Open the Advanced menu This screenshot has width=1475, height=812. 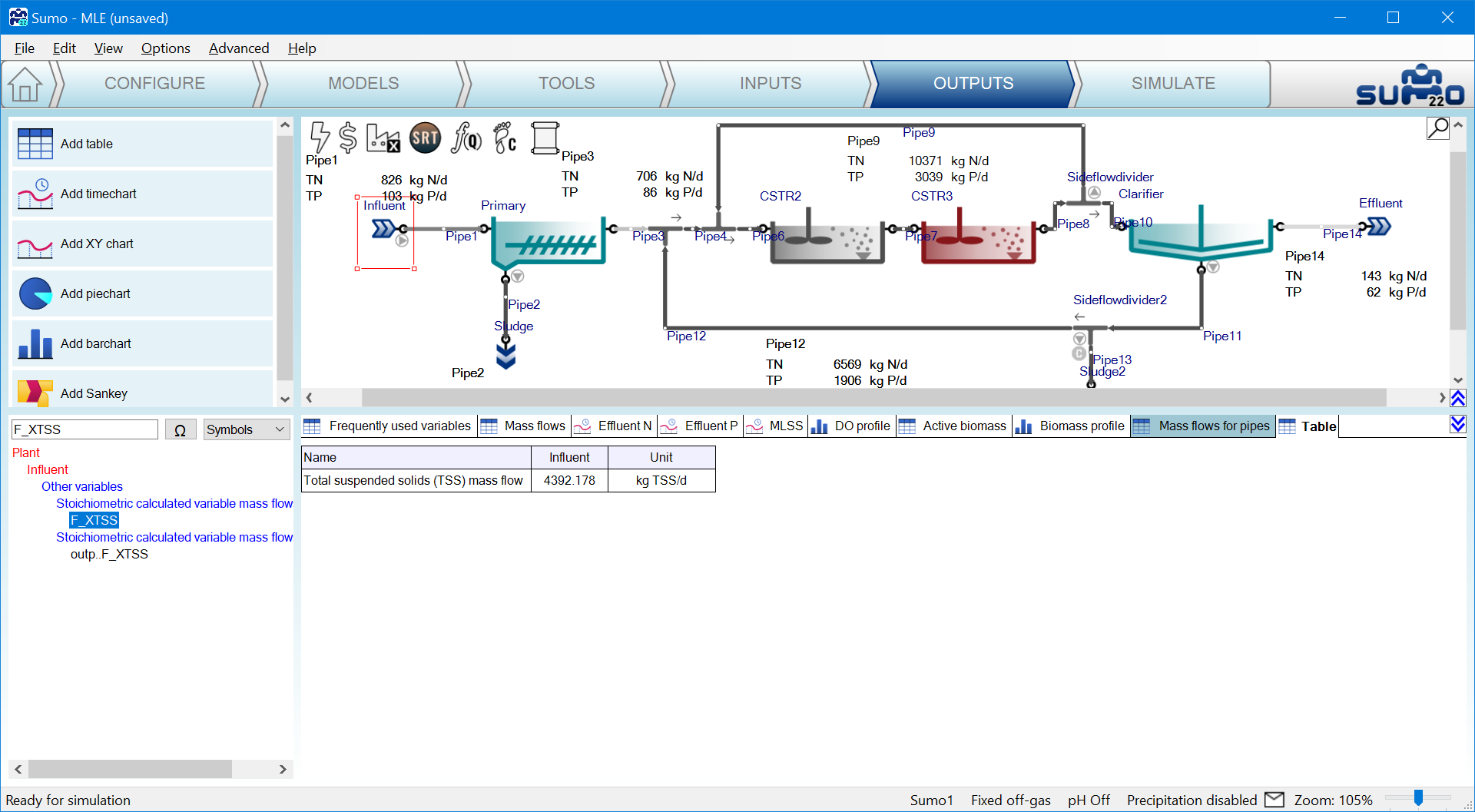[x=238, y=48]
